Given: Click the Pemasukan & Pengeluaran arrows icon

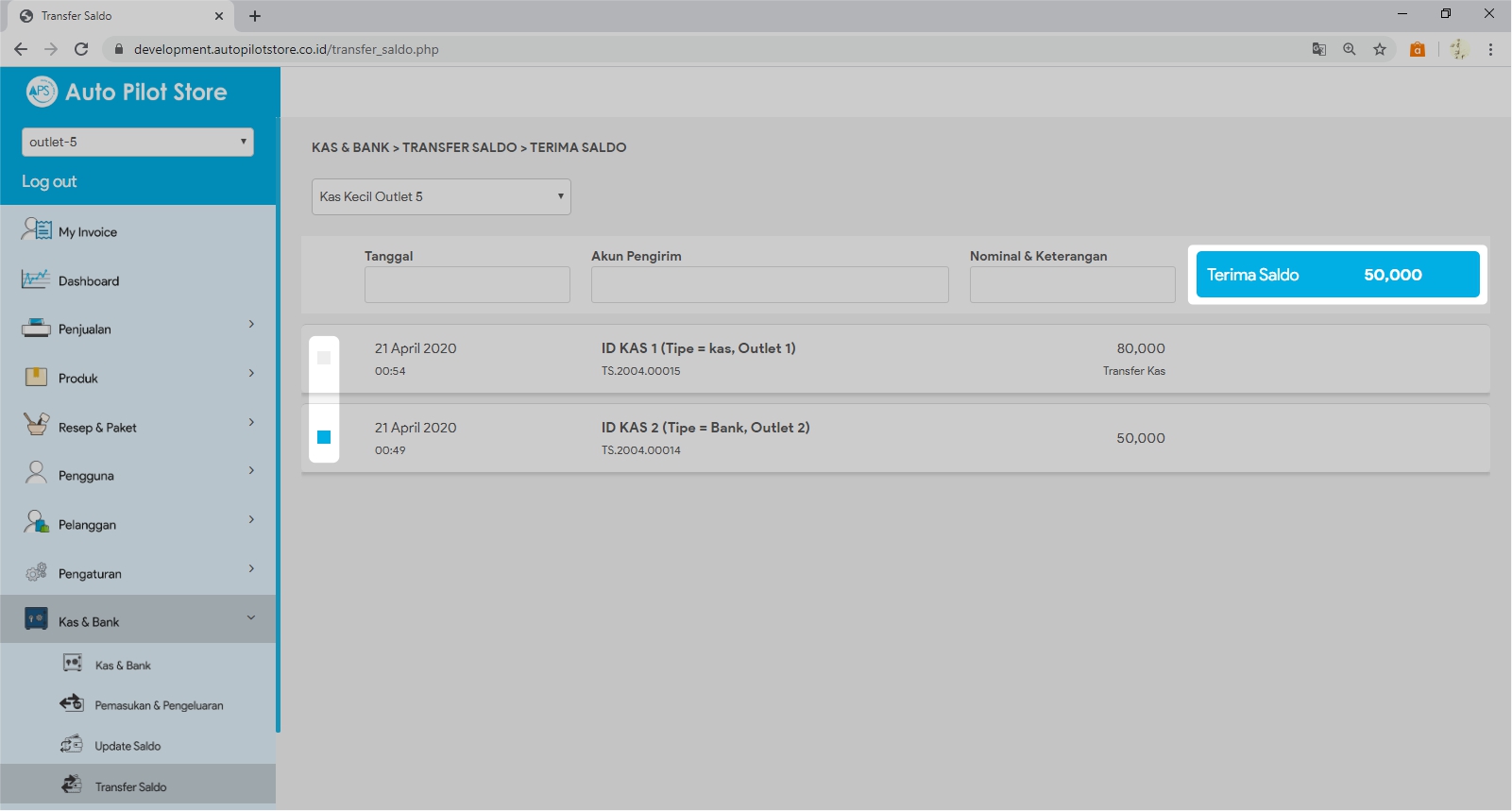Looking at the screenshot, I should coord(72,703).
